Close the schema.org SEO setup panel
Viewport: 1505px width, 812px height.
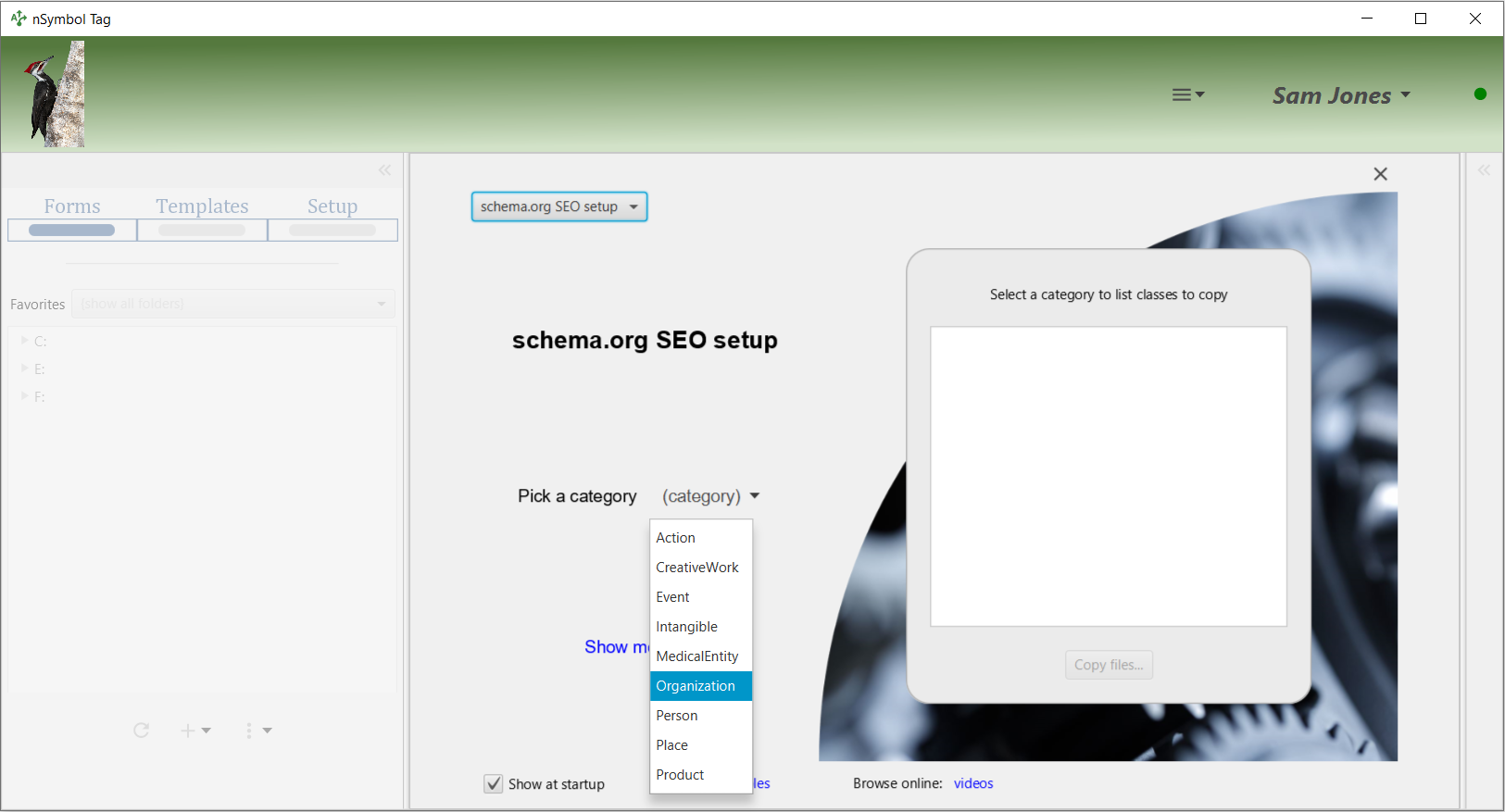[1380, 174]
